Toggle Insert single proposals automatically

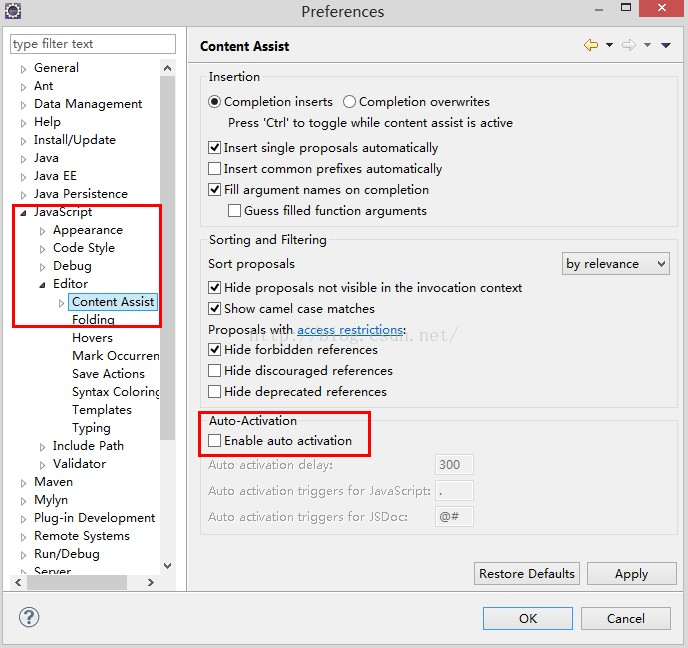point(214,147)
